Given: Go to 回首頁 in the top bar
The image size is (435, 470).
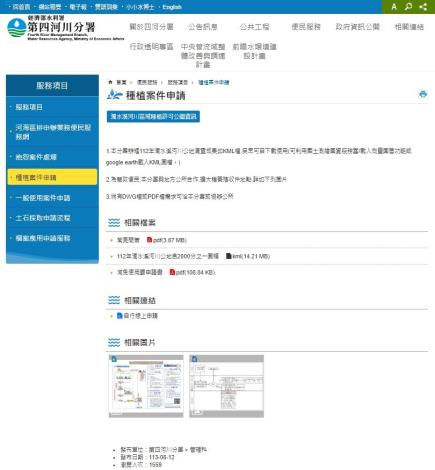Looking at the screenshot, I should point(21,7).
